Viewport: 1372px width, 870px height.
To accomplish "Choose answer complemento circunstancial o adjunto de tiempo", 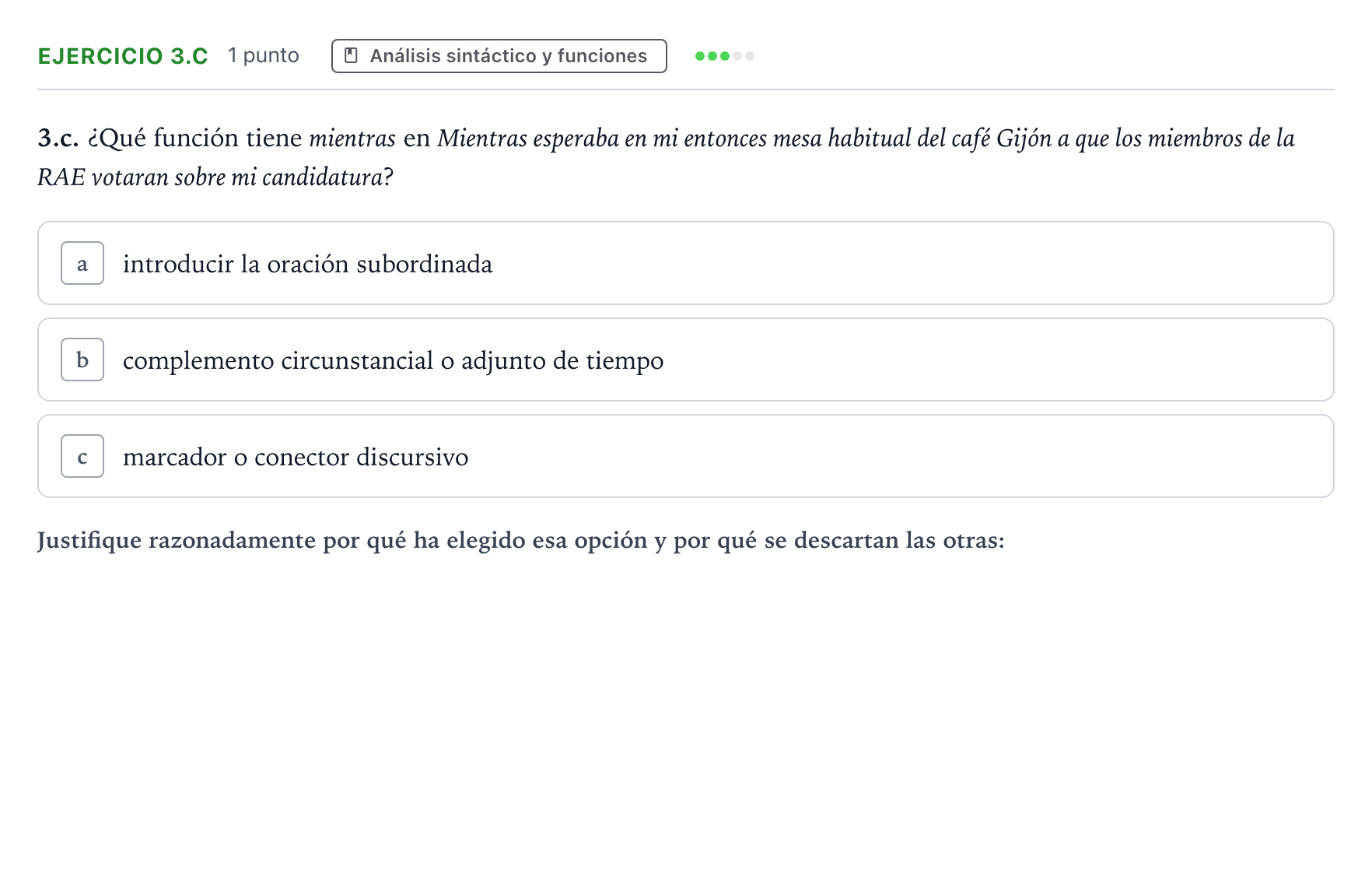I will pos(685,360).
